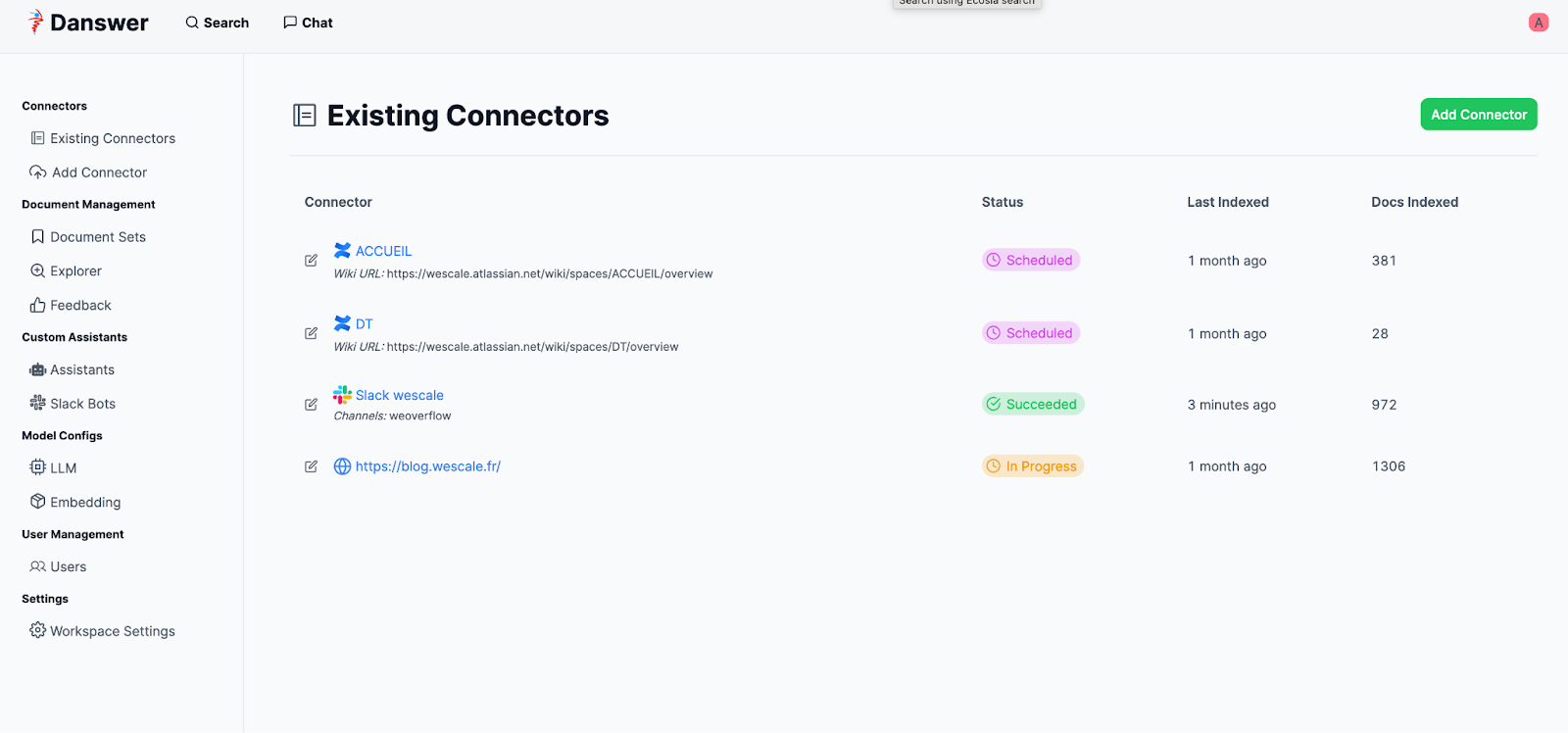
Task: Click the 972 docs indexed value
Action: 1384,405
